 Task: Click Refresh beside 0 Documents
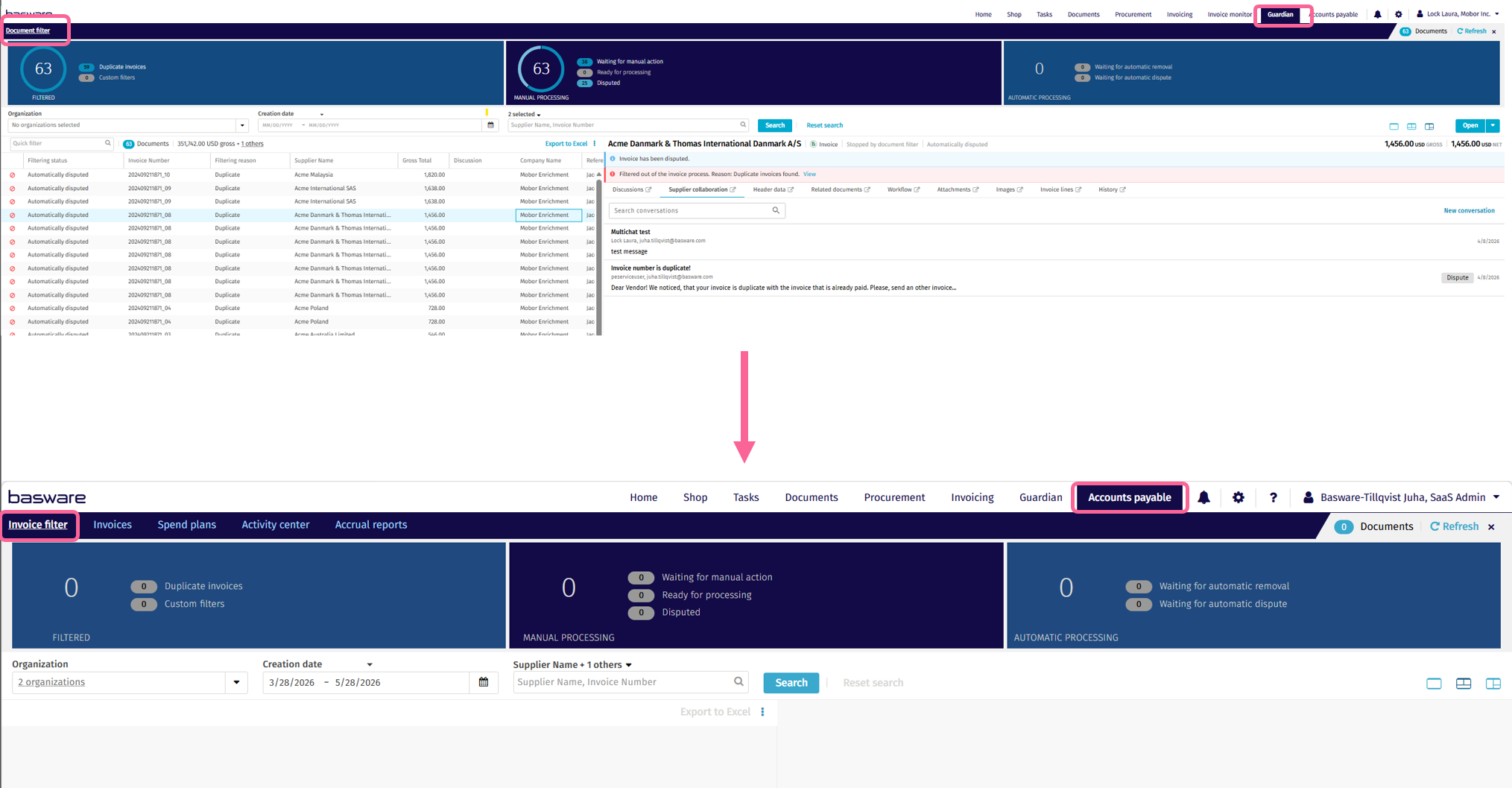(1454, 527)
